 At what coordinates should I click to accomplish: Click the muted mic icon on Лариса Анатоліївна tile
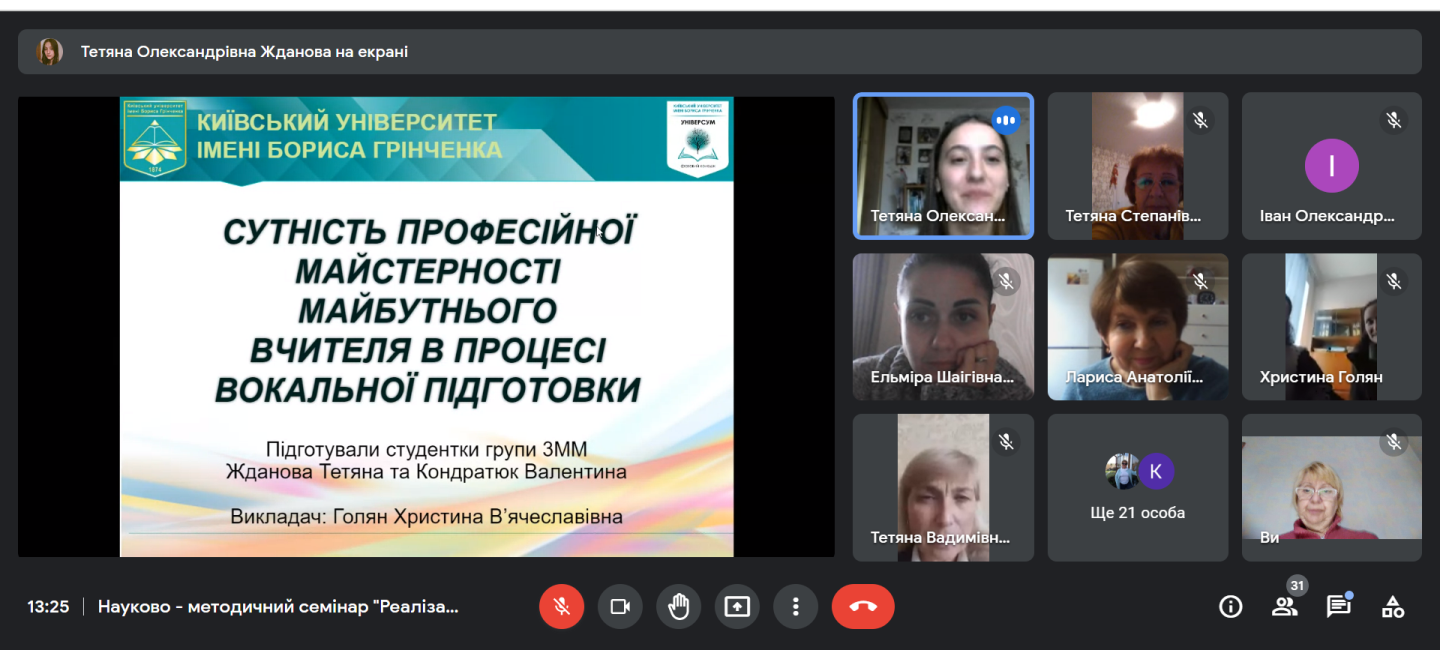[1200, 282]
